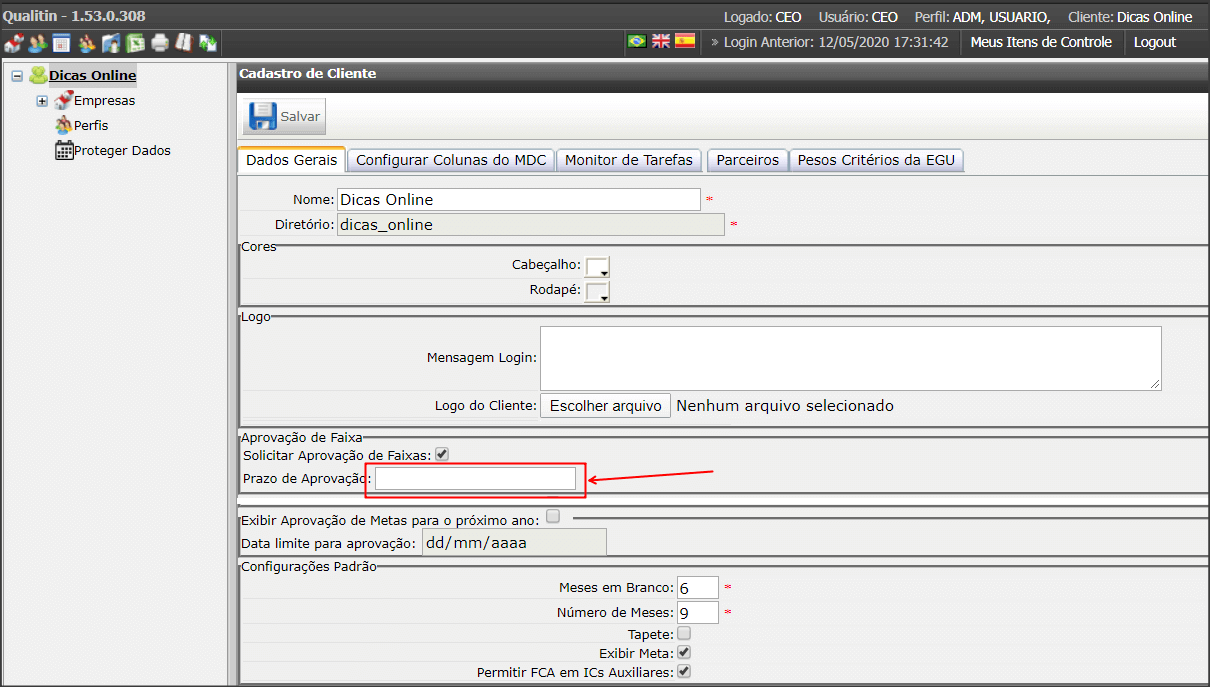Select Dicas Online in the tree
Screen dimensions: 1210x687
point(93,75)
